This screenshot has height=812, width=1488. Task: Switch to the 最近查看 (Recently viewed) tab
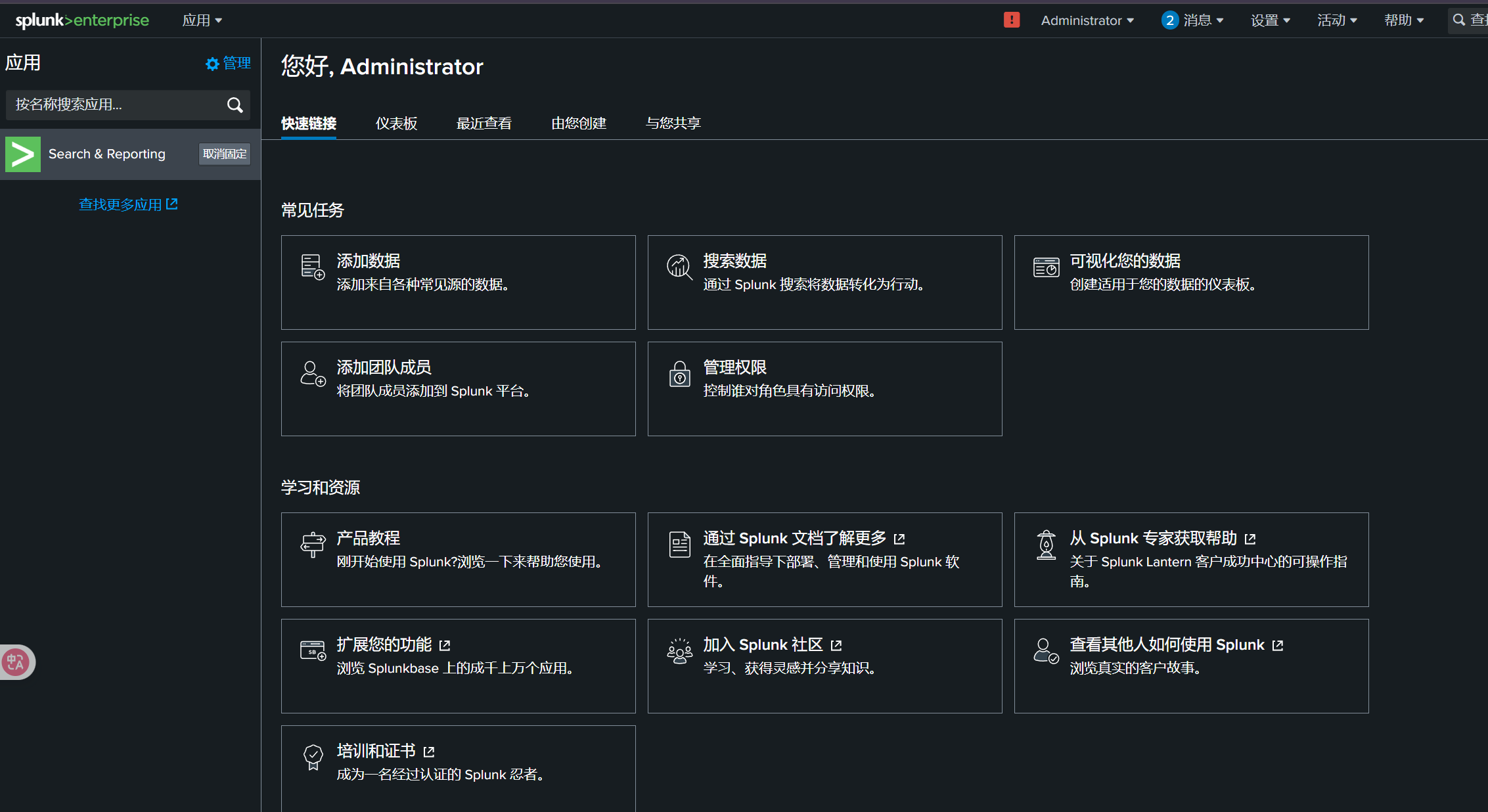pos(484,124)
